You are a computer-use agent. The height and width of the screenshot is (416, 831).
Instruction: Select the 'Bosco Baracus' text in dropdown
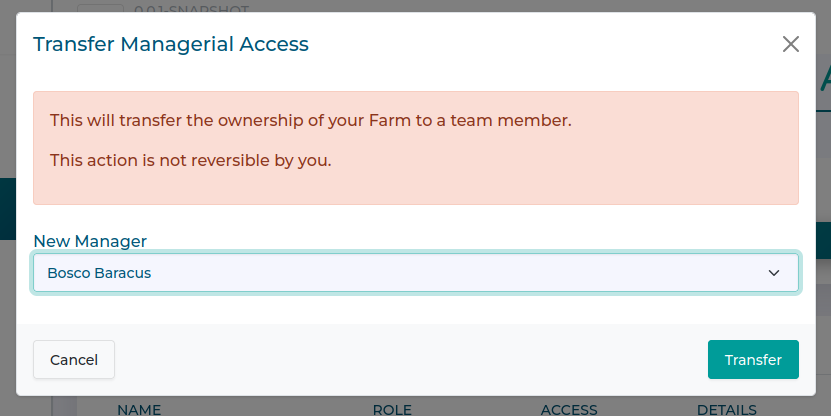pyautogui.click(x=99, y=272)
